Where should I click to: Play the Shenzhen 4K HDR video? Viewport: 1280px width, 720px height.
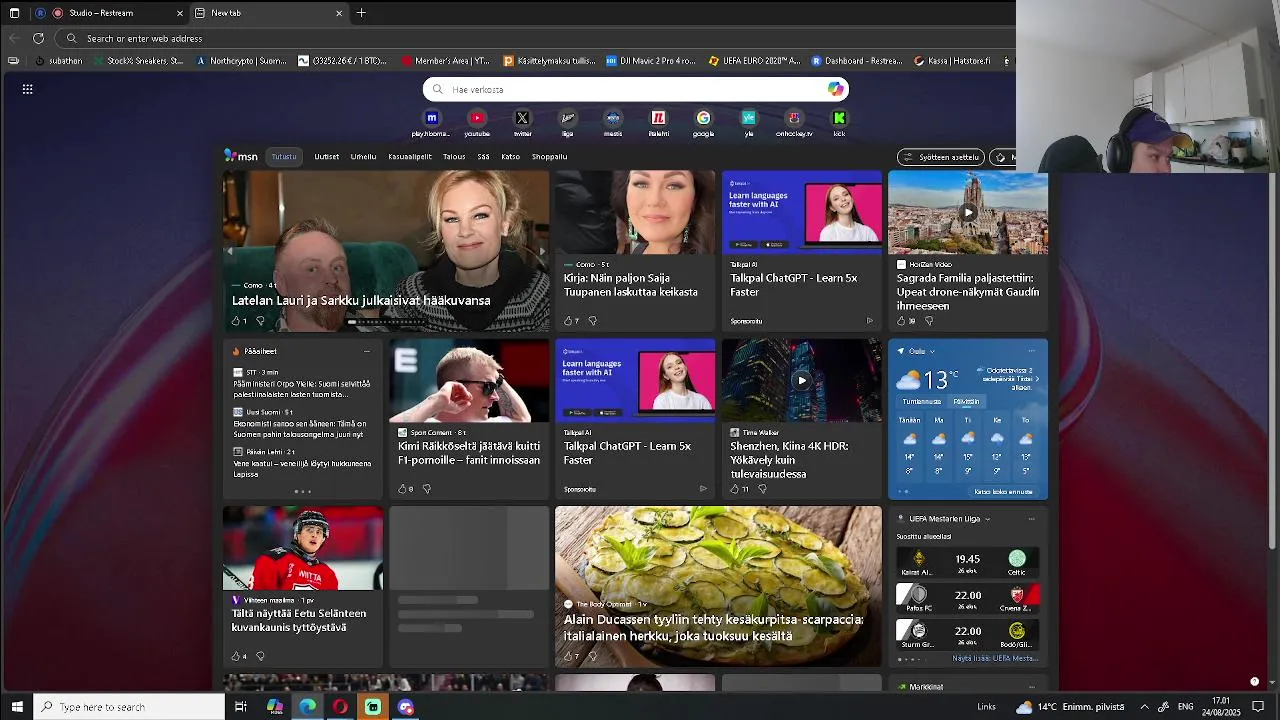801,380
